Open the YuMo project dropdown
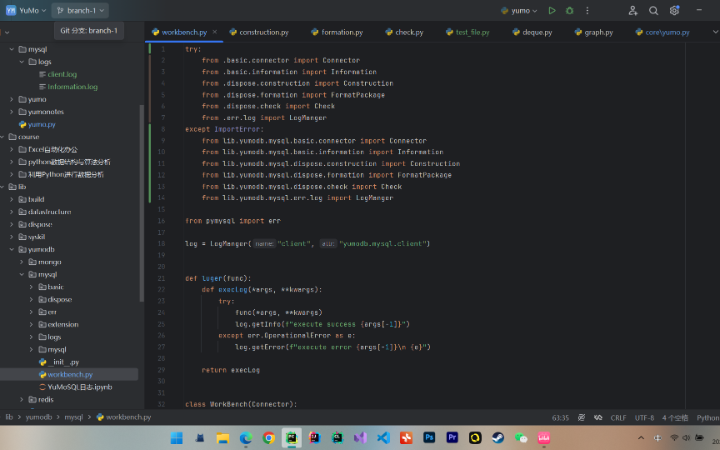This screenshot has width=720, height=450. coord(26,11)
